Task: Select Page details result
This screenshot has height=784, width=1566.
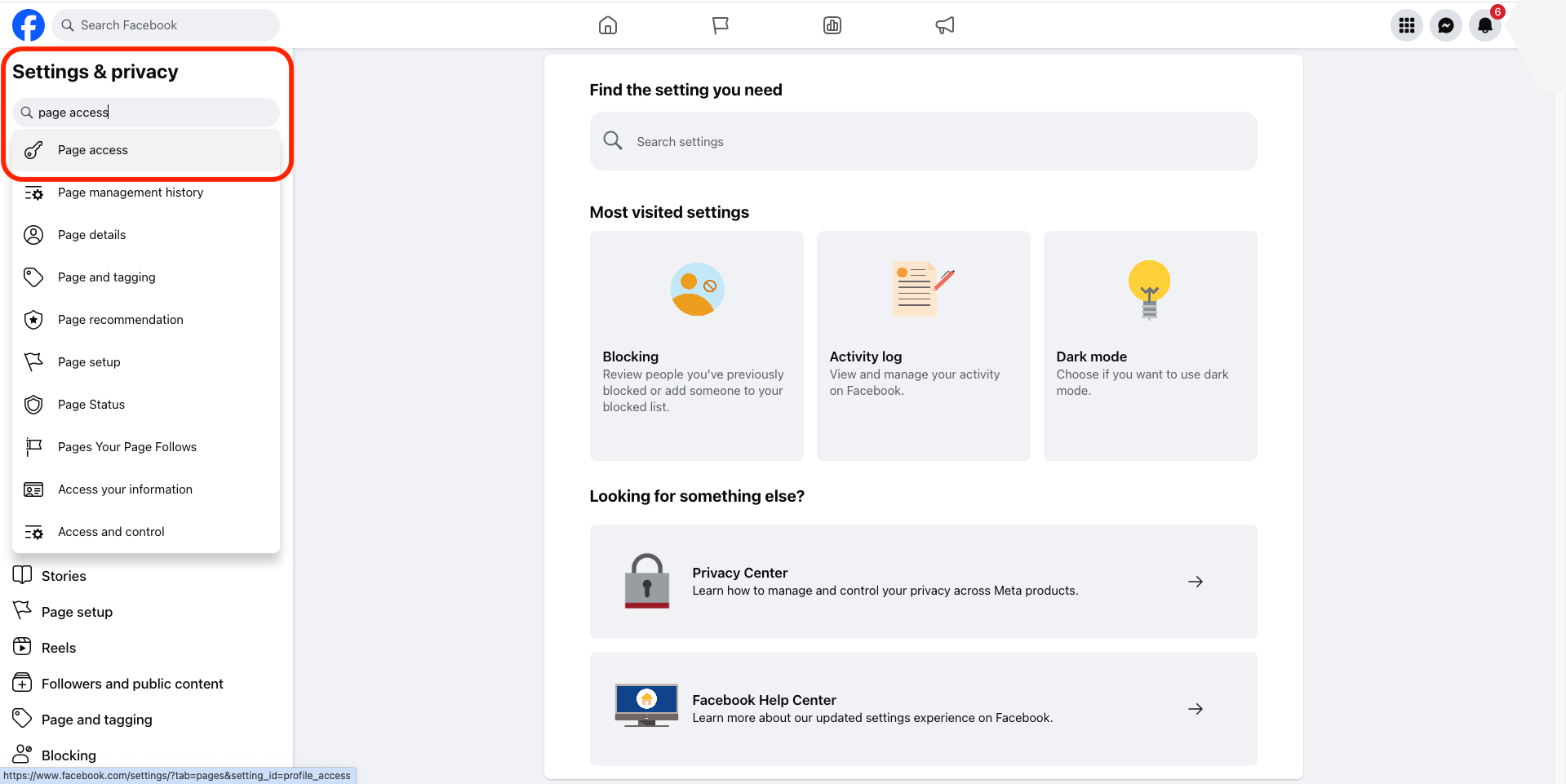Action: point(146,235)
